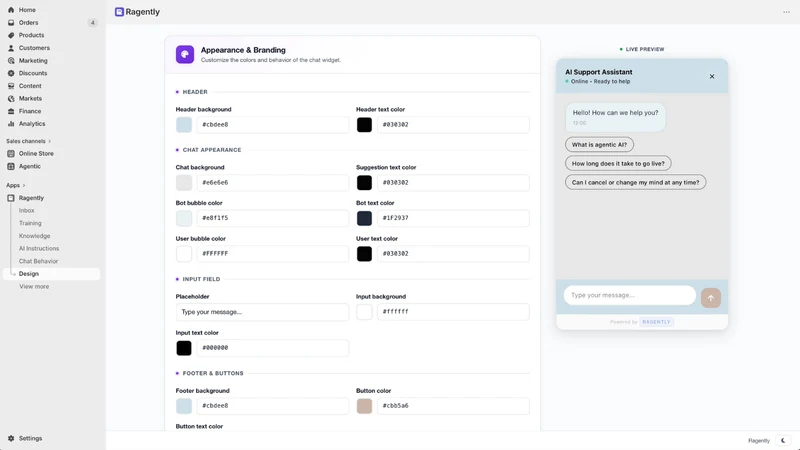Click the palette icon beside Appearance & Branding
Screen dimensions: 800x450
[185, 54]
